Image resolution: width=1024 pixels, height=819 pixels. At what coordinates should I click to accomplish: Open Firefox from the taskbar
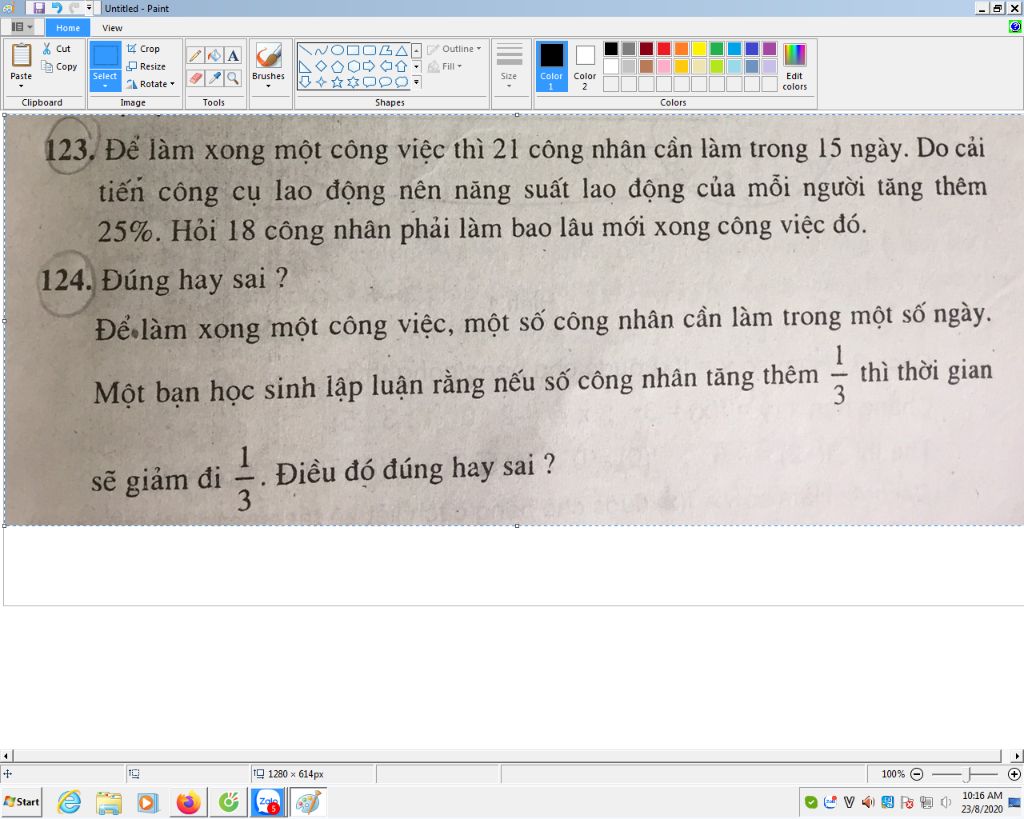pos(189,802)
